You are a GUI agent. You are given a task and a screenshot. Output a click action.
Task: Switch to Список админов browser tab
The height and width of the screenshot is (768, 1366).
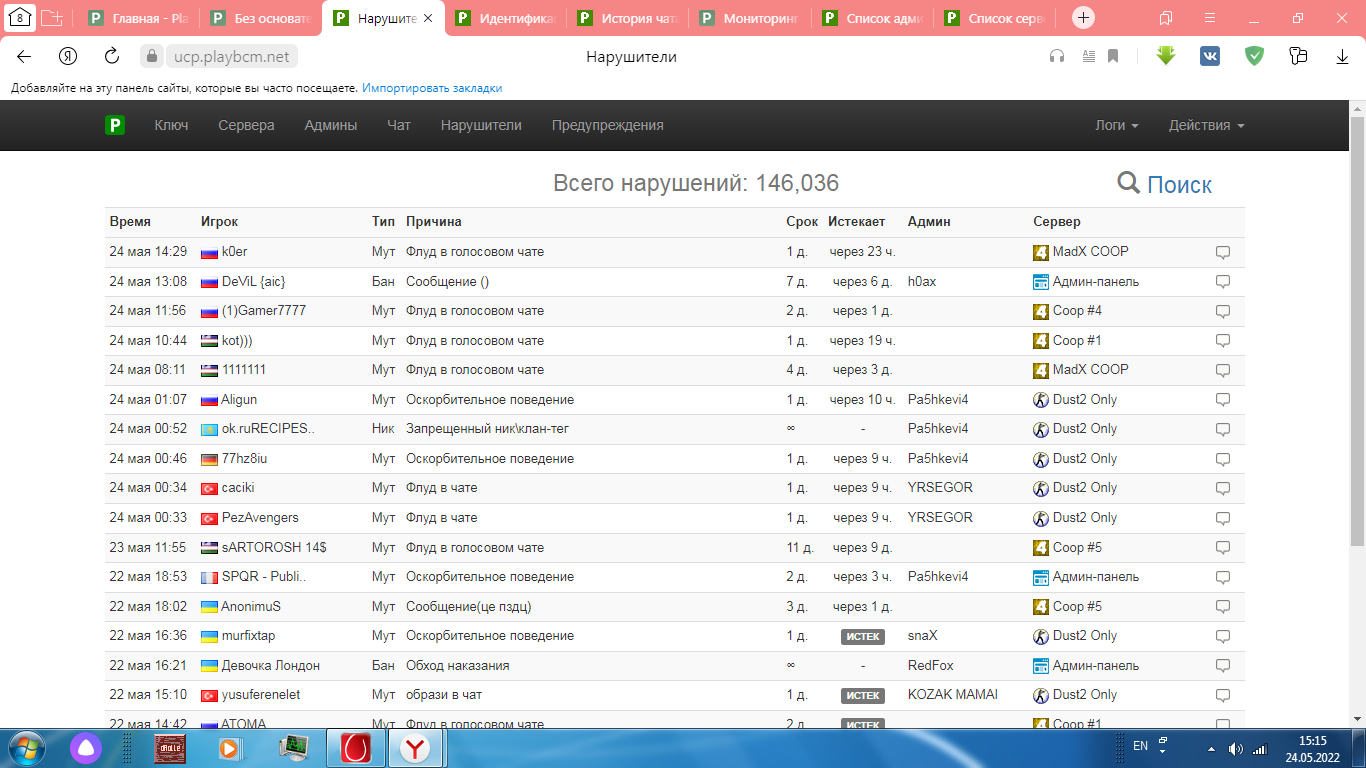(x=873, y=18)
